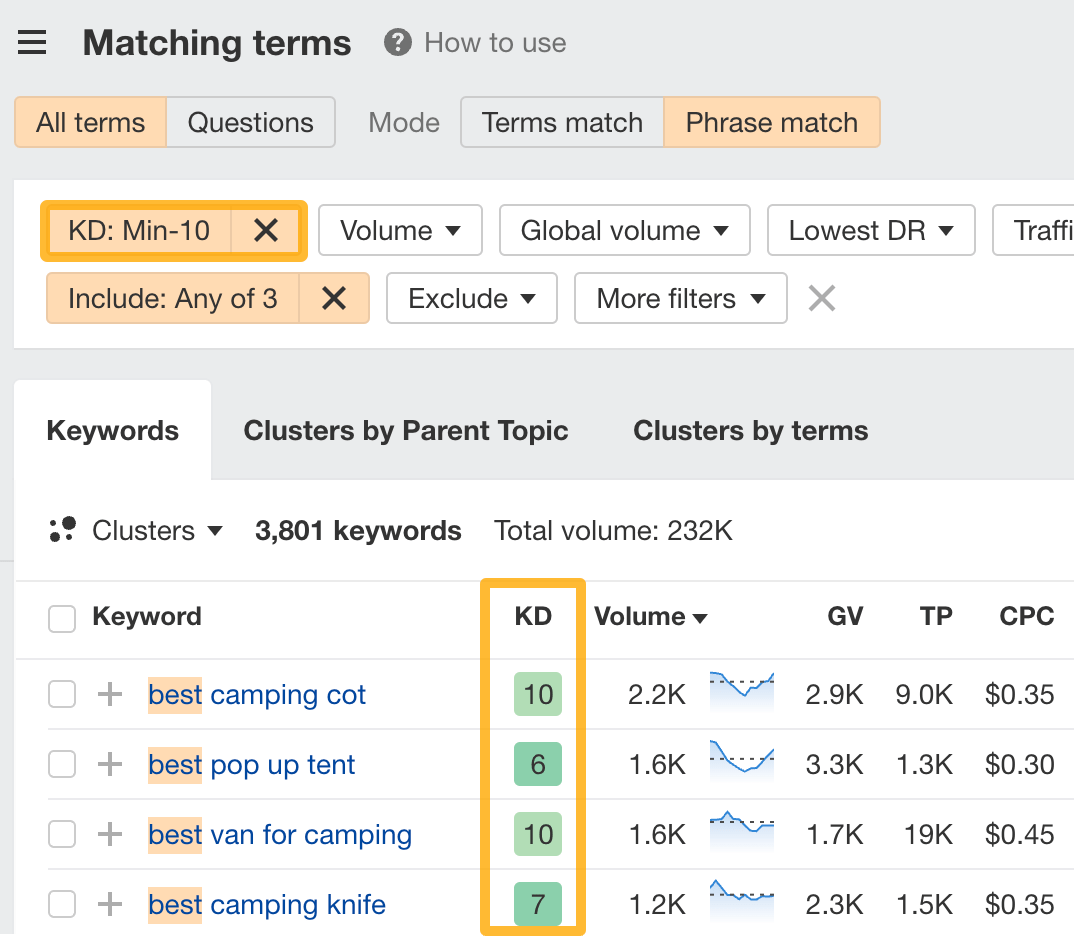The width and height of the screenshot is (1074, 938).
Task: Select Terms match mode
Action: tap(561, 122)
